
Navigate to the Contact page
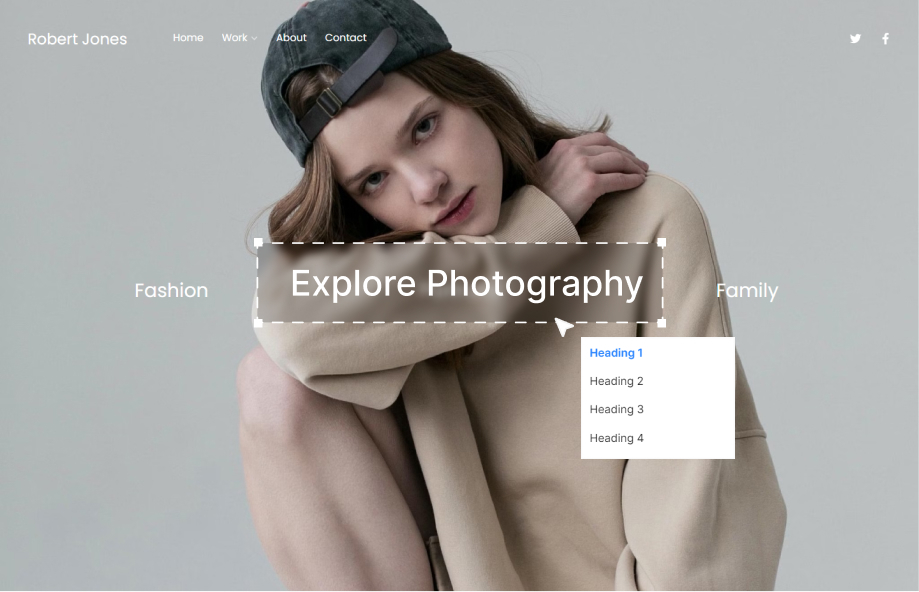pyautogui.click(x=345, y=38)
